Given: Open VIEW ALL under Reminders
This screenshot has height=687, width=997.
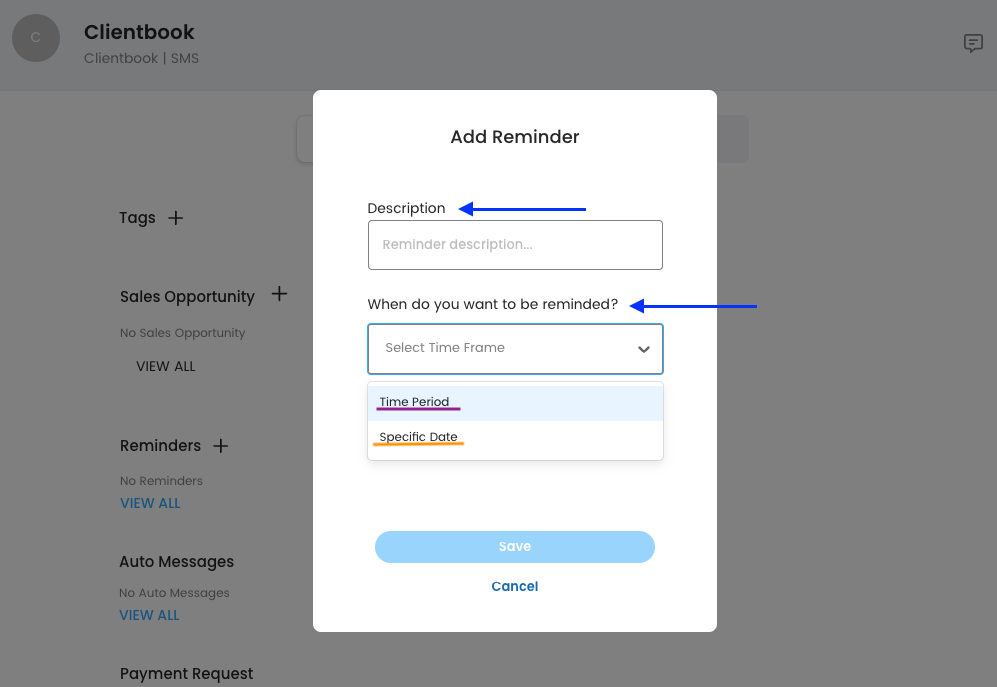Looking at the screenshot, I should [x=150, y=503].
